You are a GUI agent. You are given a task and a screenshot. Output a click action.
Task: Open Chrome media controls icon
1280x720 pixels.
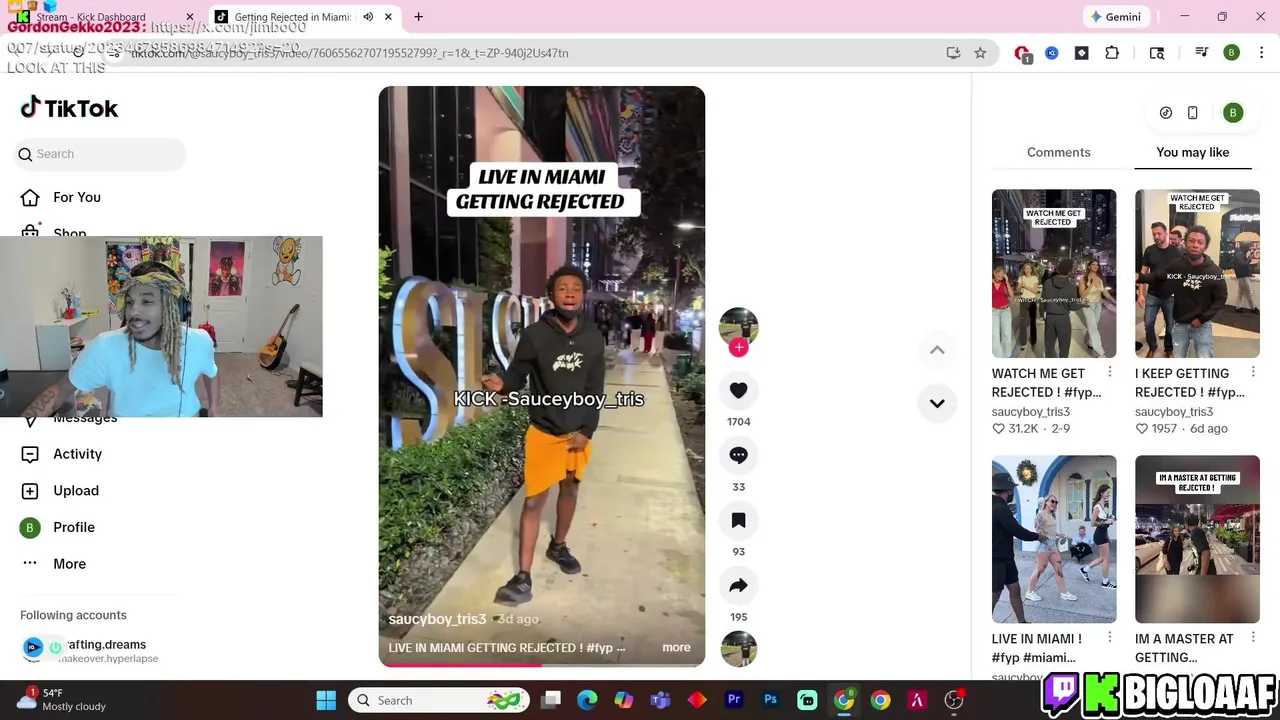point(1202,53)
